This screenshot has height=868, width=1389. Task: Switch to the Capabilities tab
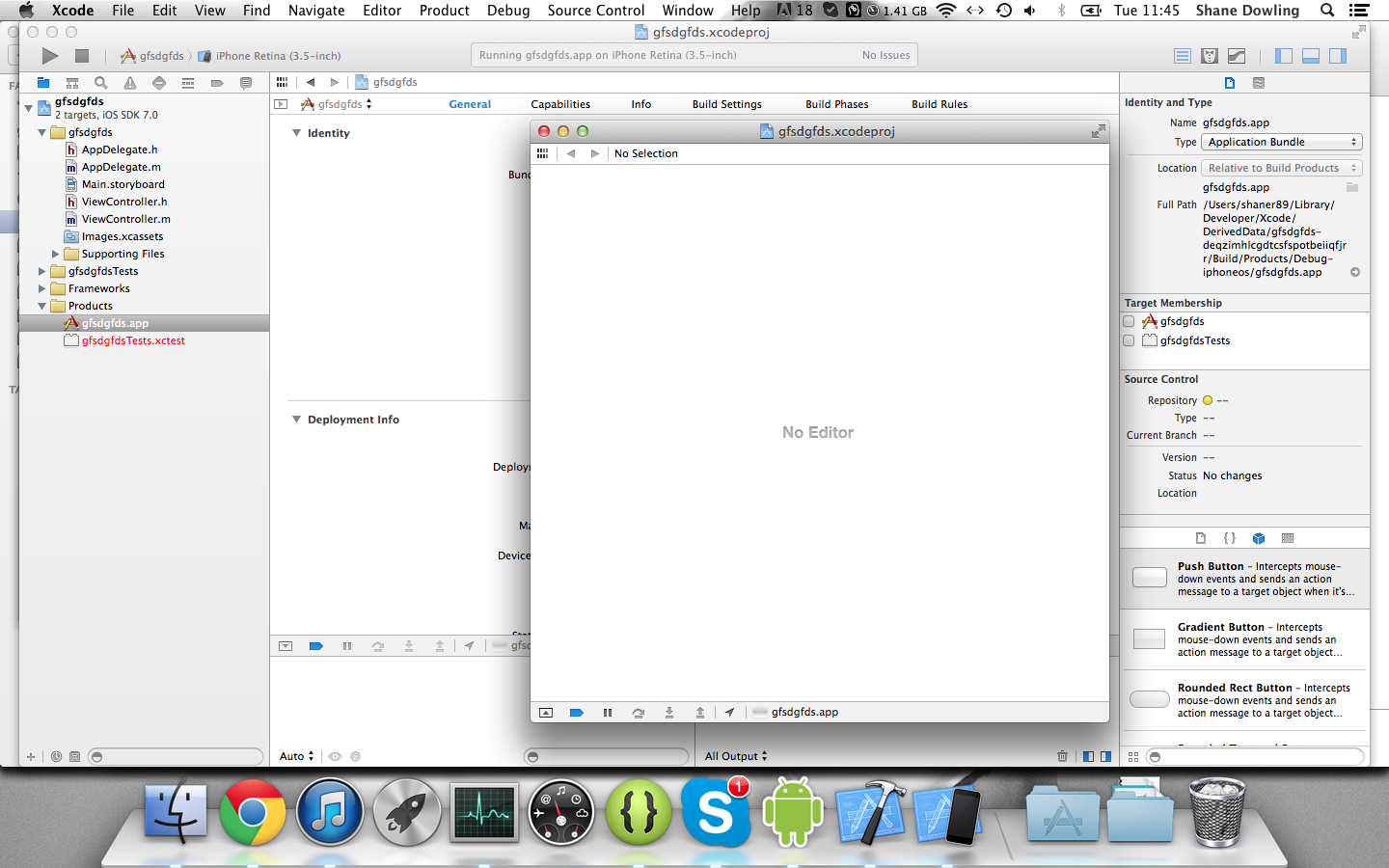click(x=560, y=103)
